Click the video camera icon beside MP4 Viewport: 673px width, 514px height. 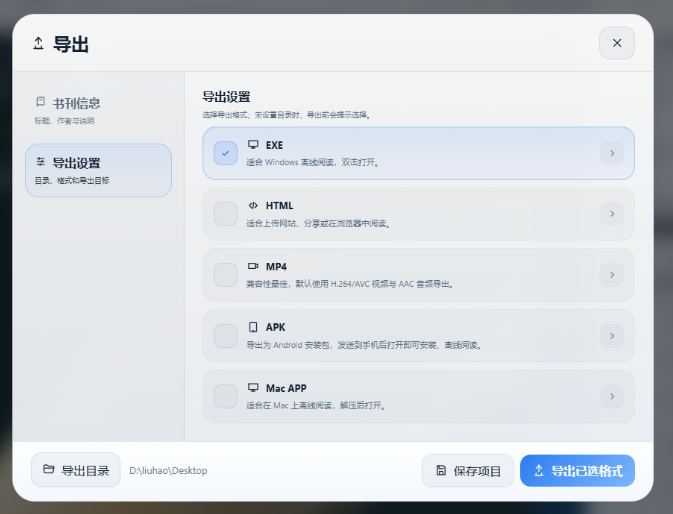pos(253,266)
